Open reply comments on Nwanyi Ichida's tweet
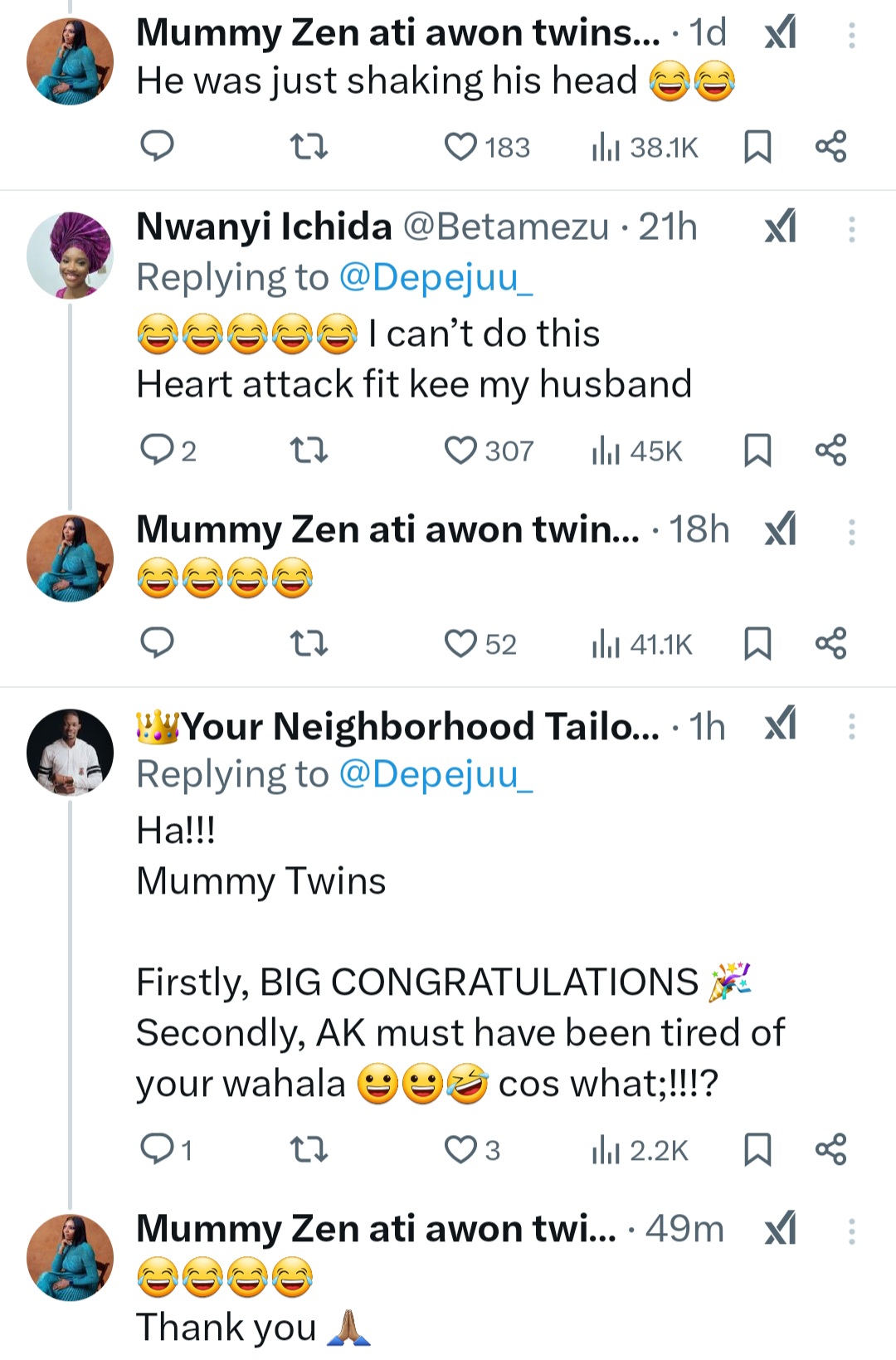This screenshot has width=896, height=1360. pyautogui.click(x=158, y=451)
